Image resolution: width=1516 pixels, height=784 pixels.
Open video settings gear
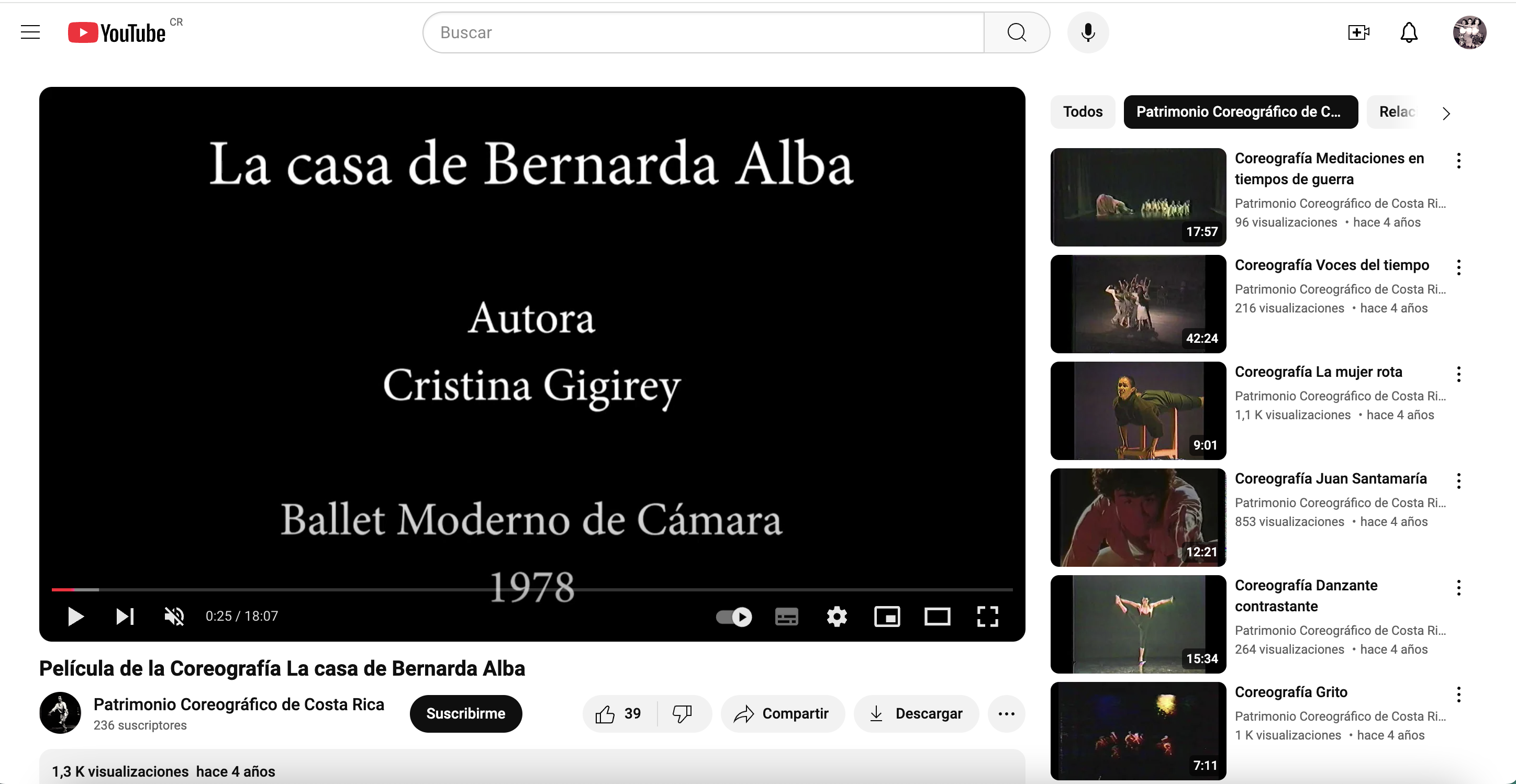click(837, 616)
